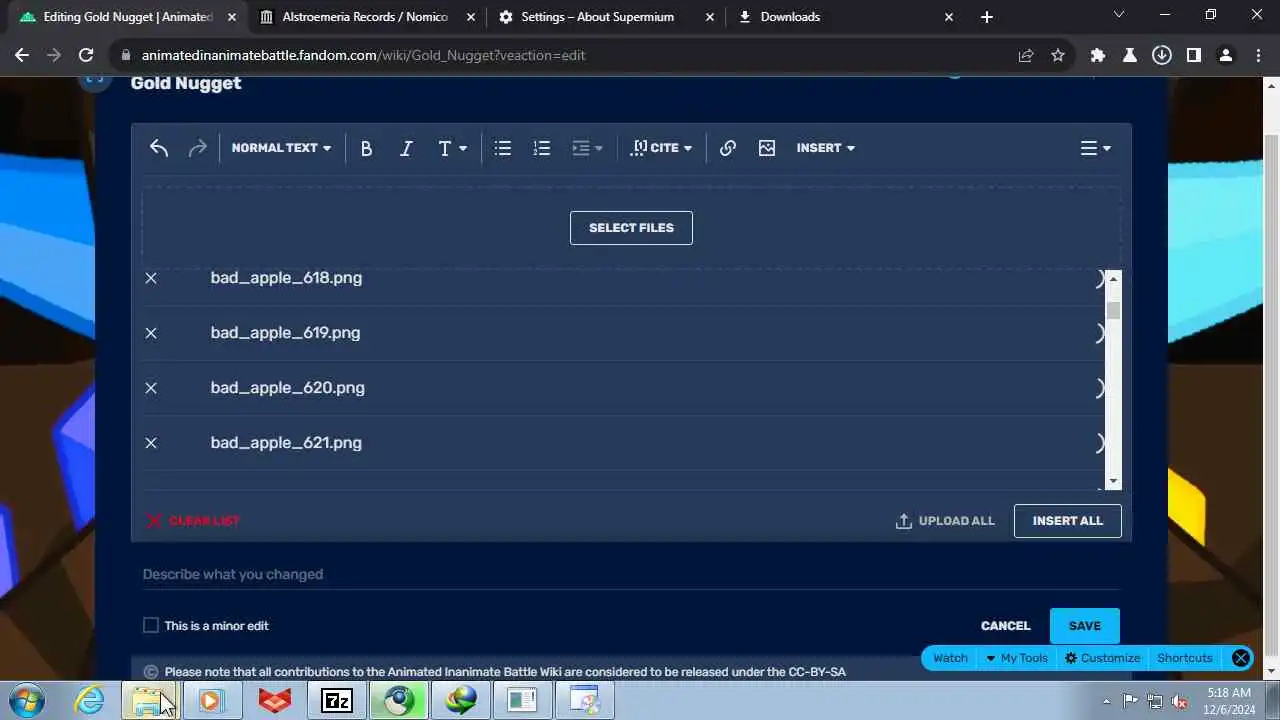1280x720 pixels.
Task: Toggle bold formatting
Action: (366, 148)
